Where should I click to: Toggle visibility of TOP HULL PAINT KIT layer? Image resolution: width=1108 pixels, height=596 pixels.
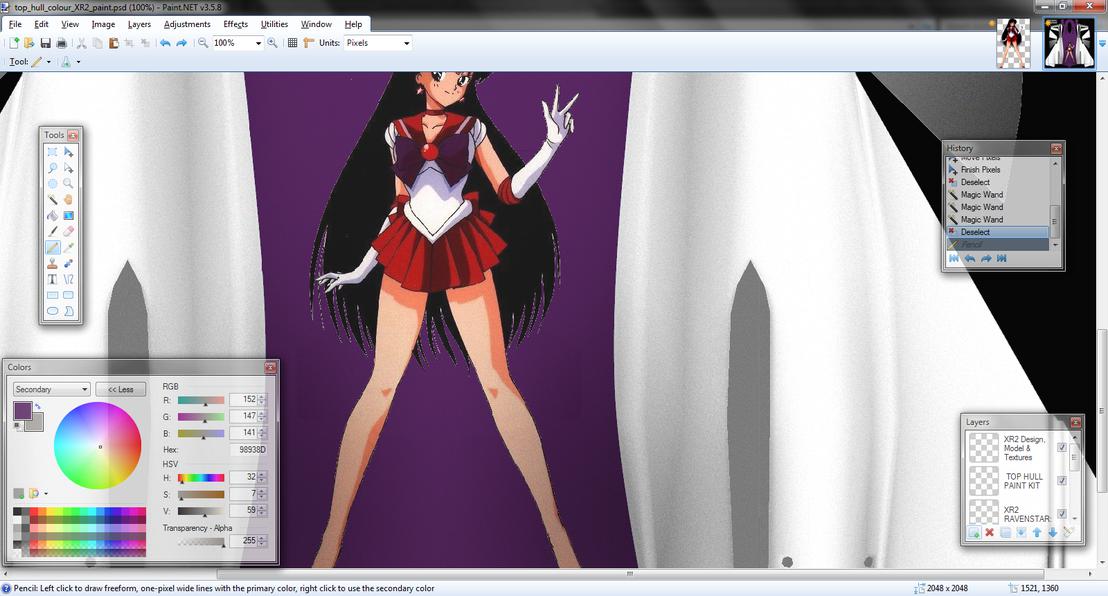[x=1061, y=481]
